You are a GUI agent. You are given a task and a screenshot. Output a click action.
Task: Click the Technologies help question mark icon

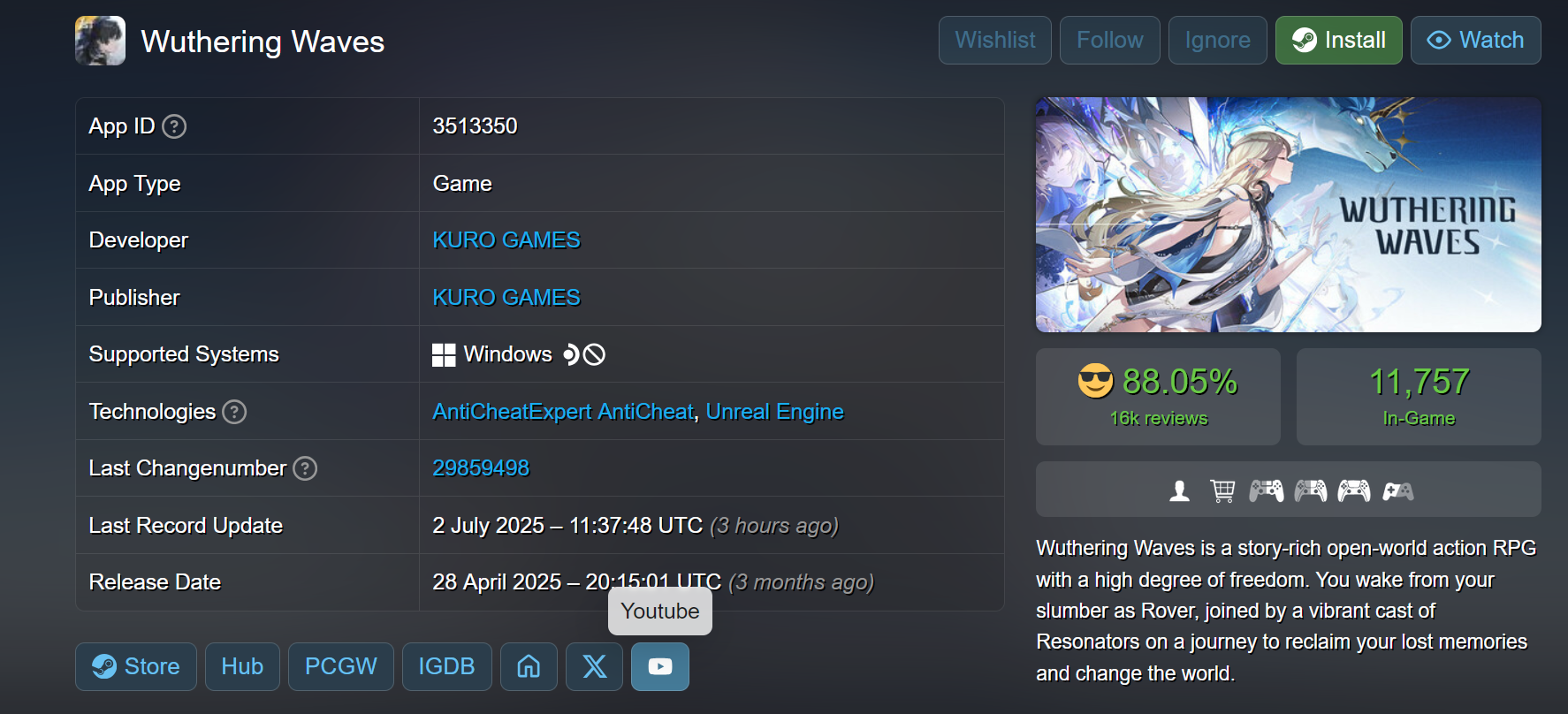coord(234,412)
